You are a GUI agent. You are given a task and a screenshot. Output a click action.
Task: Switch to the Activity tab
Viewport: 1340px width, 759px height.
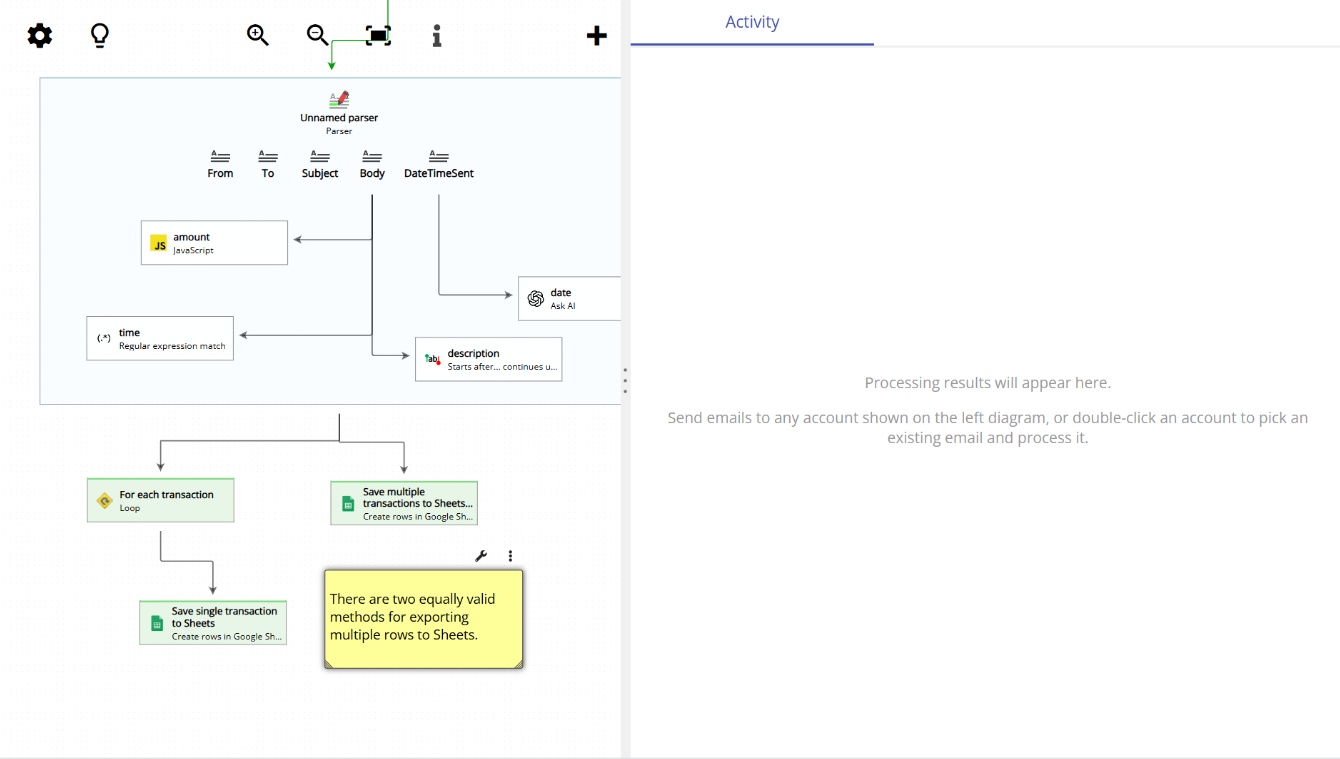pos(752,22)
